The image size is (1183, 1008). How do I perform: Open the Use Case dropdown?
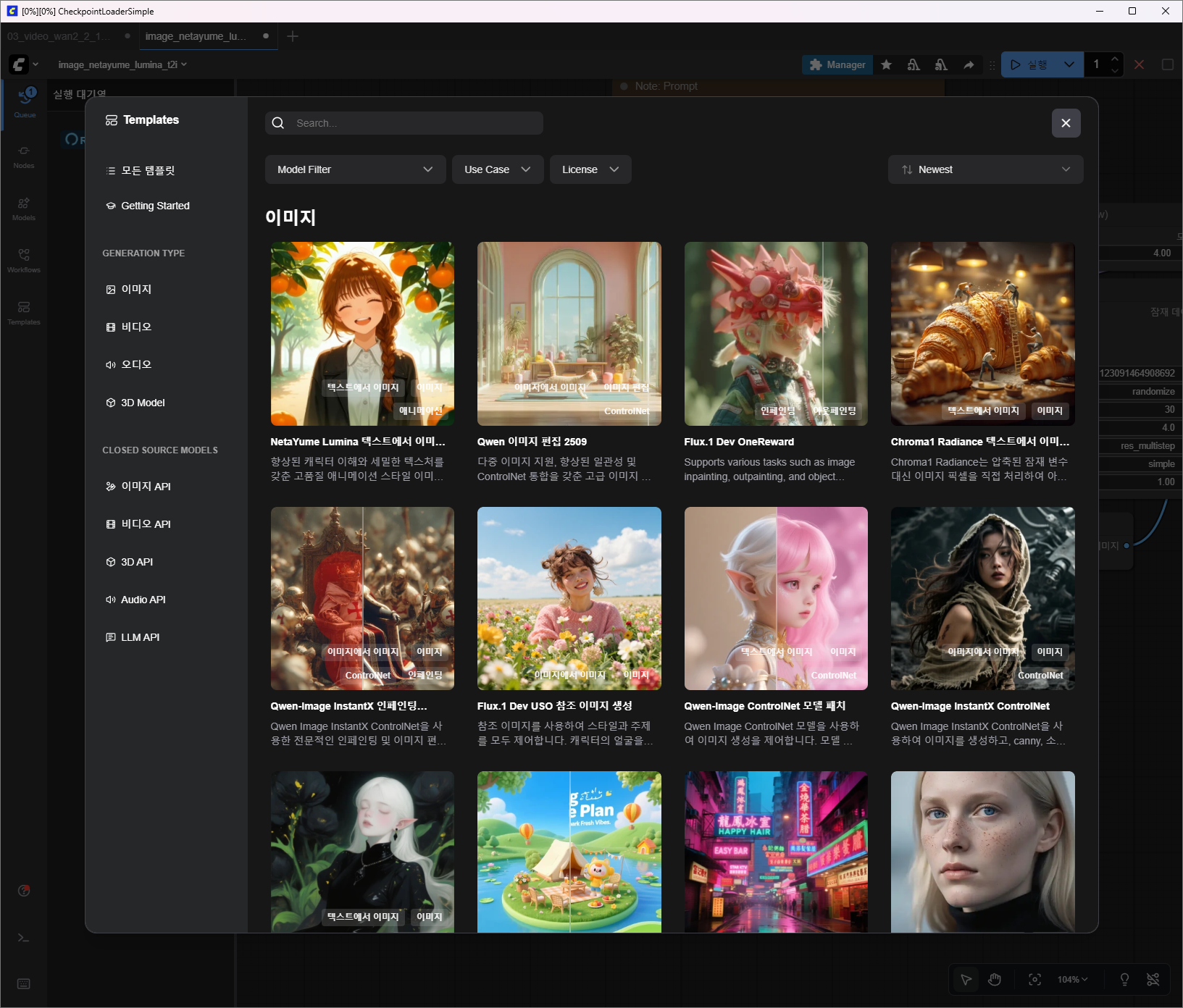[x=498, y=169]
